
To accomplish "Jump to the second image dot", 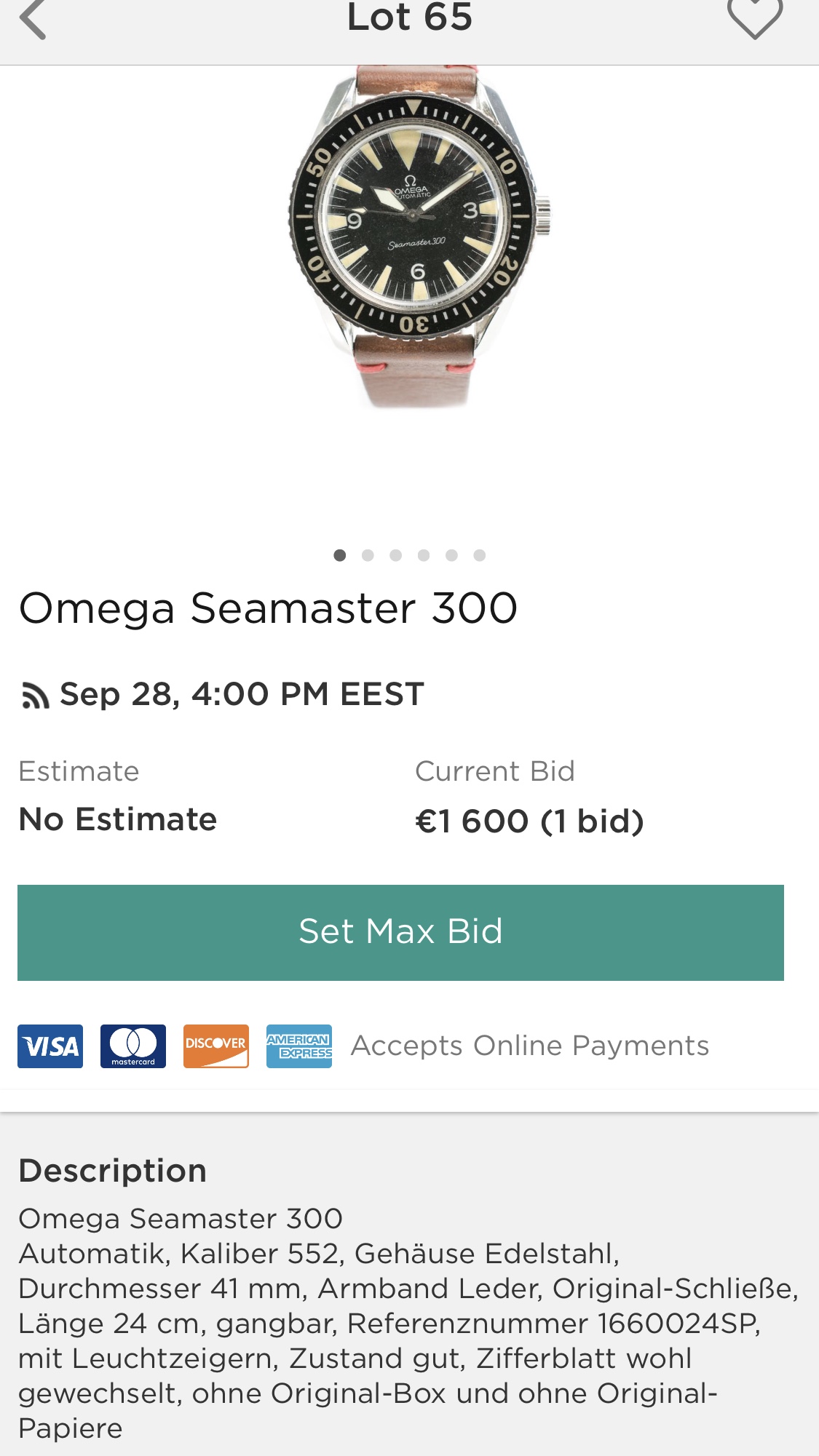I will tap(368, 555).
